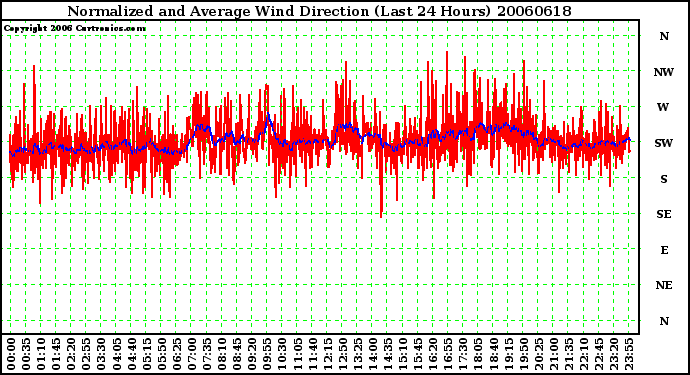
Task: Click the 05:15 time axis label
Action: point(147,354)
